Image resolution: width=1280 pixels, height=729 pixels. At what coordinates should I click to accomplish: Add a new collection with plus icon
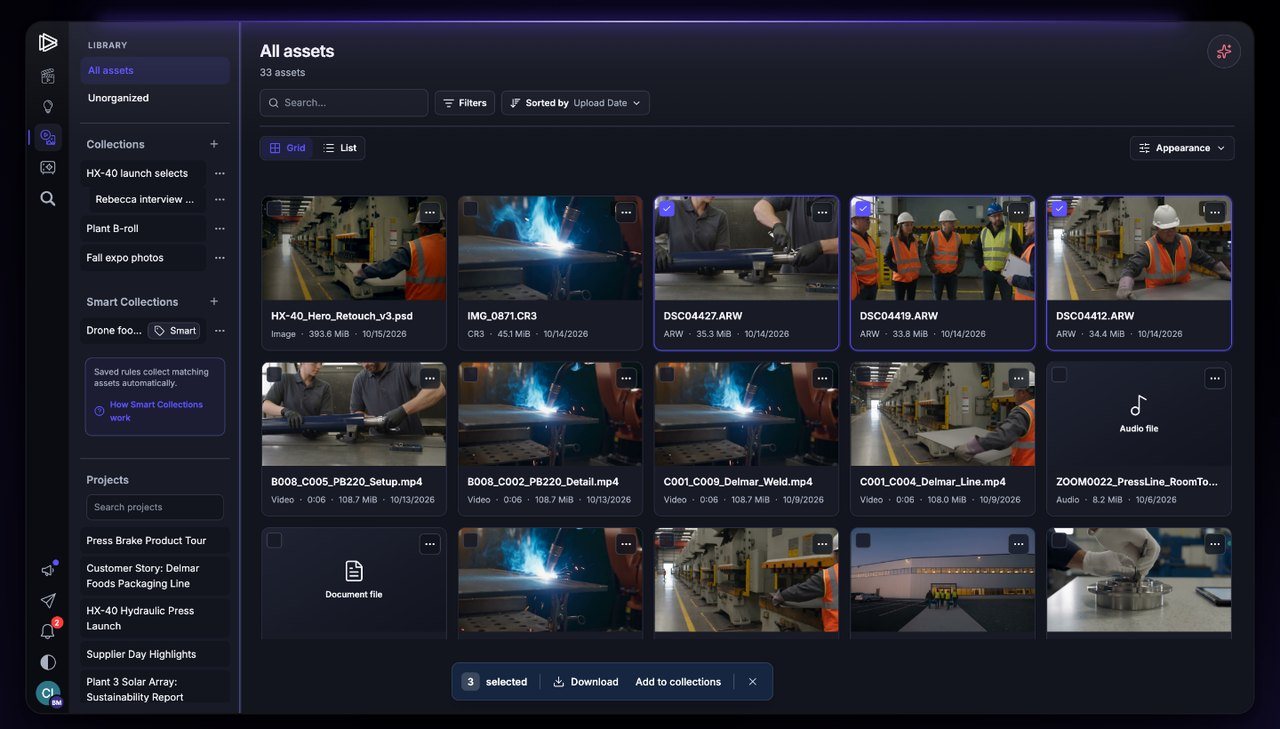pos(214,144)
